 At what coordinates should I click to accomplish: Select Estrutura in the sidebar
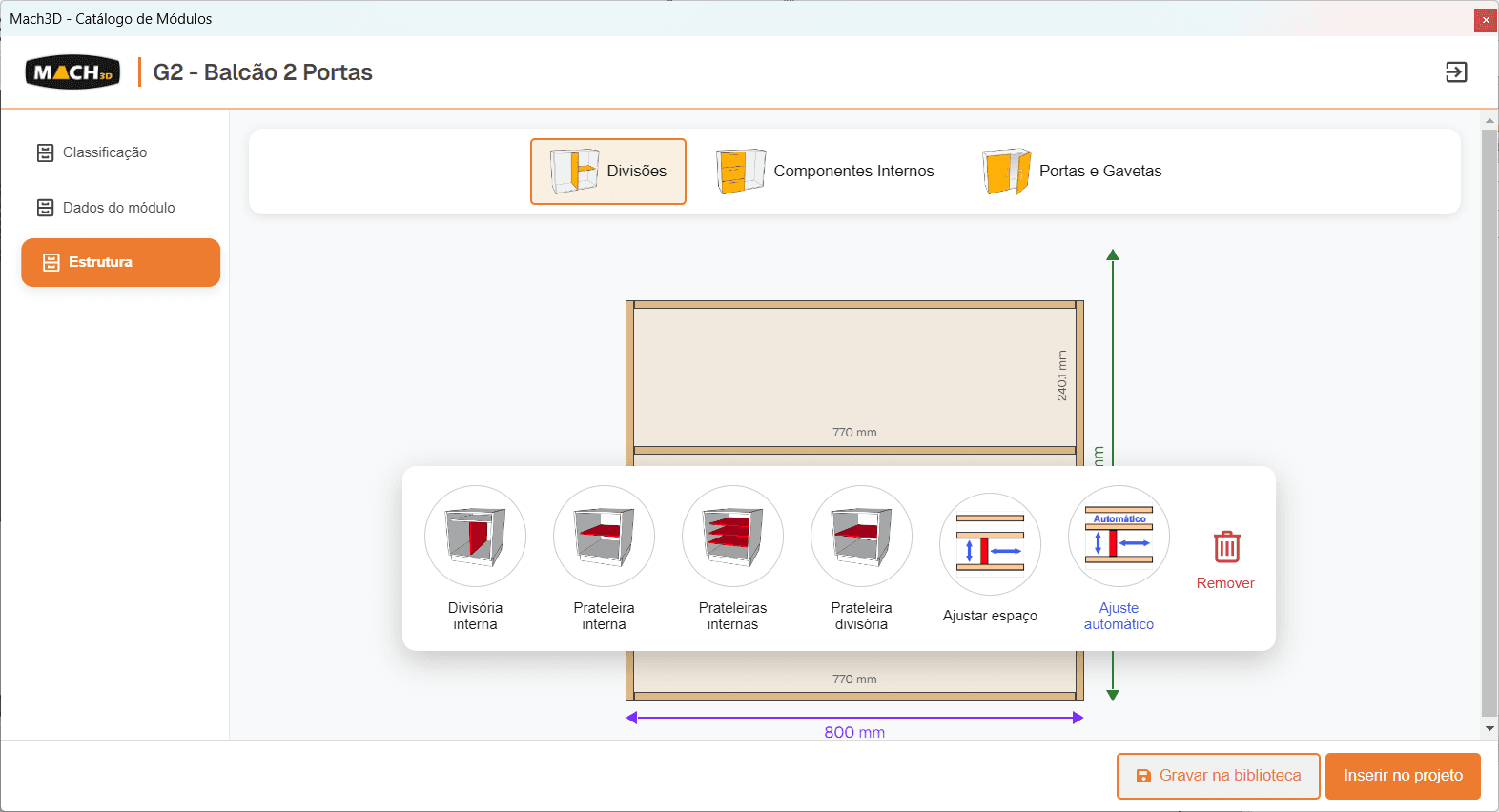tap(120, 262)
